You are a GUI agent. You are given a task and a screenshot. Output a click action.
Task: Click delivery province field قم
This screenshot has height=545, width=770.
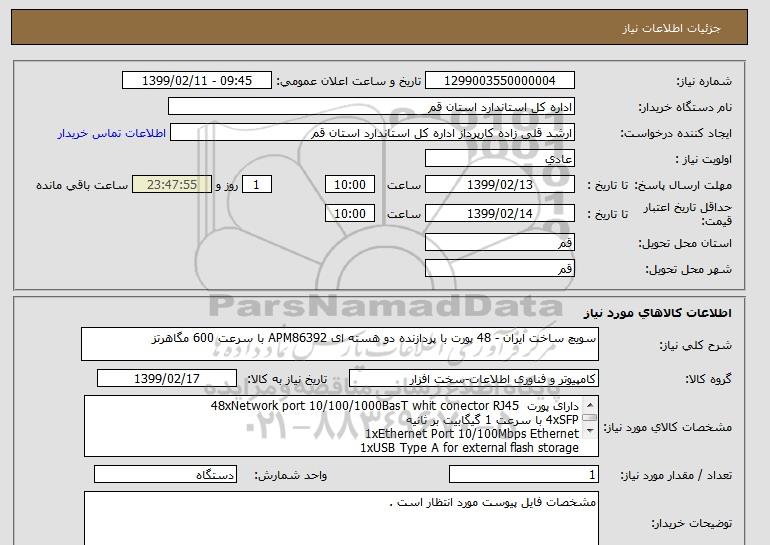click(x=499, y=242)
